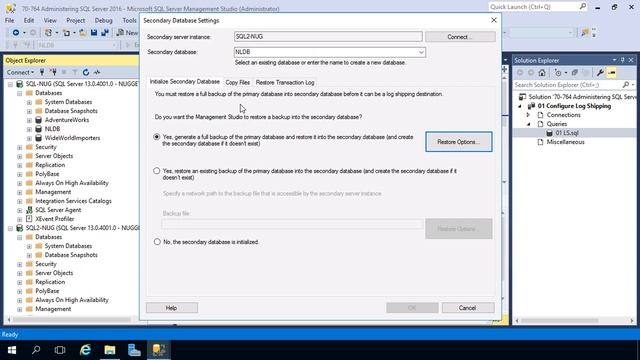Select Initialize Secondary Database tab

coord(184,82)
